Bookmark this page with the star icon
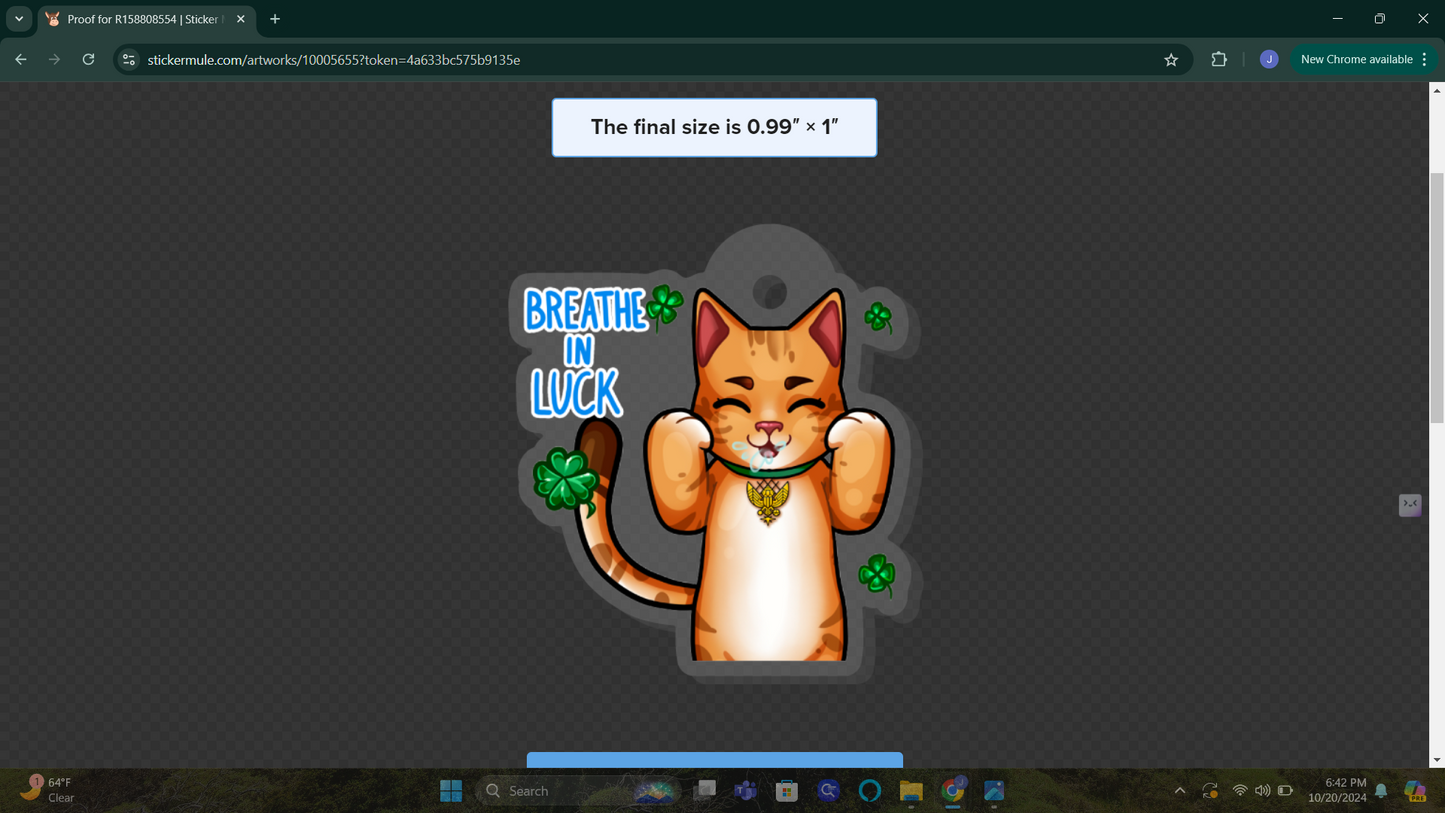 pyautogui.click(x=1171, y=60)
